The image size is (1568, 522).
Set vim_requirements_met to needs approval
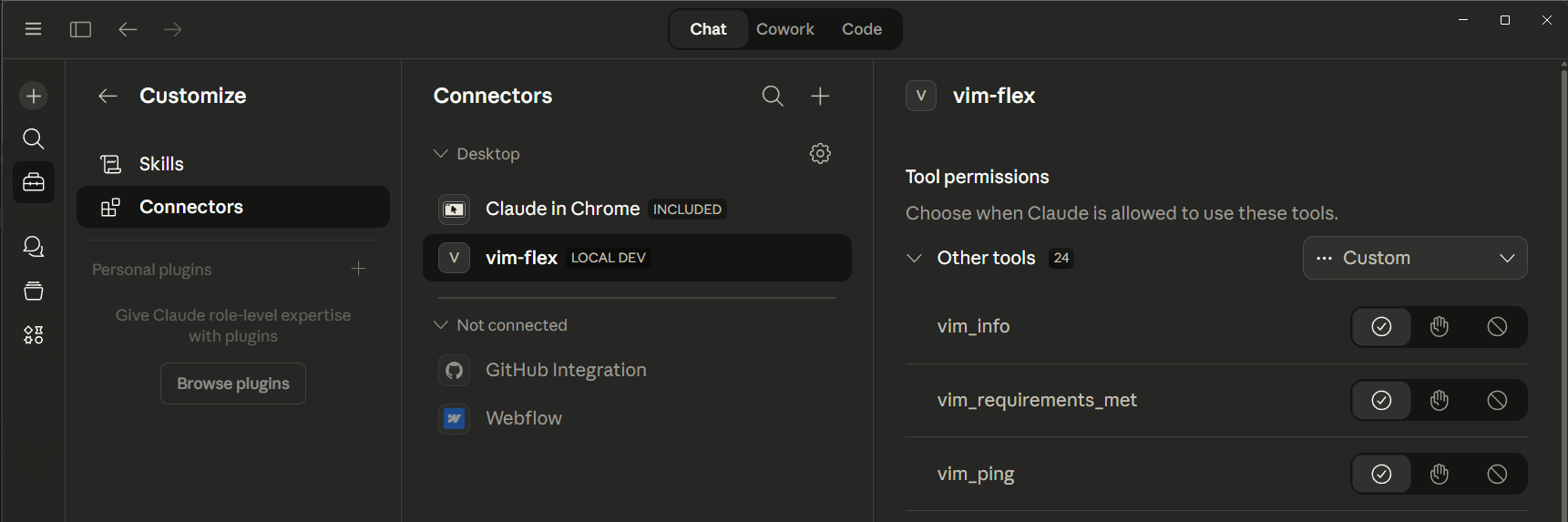(x=1440, y=400)
